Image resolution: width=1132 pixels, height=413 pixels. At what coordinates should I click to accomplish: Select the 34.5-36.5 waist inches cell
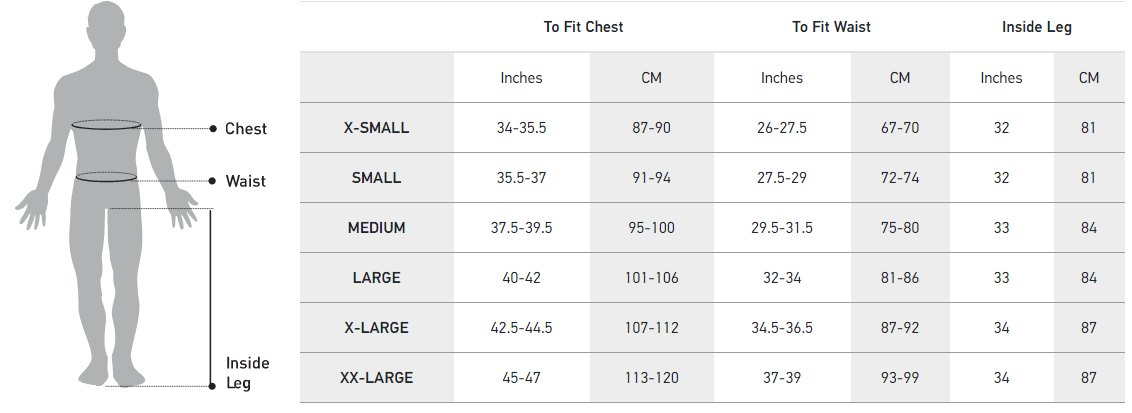[x=781, y=328]
